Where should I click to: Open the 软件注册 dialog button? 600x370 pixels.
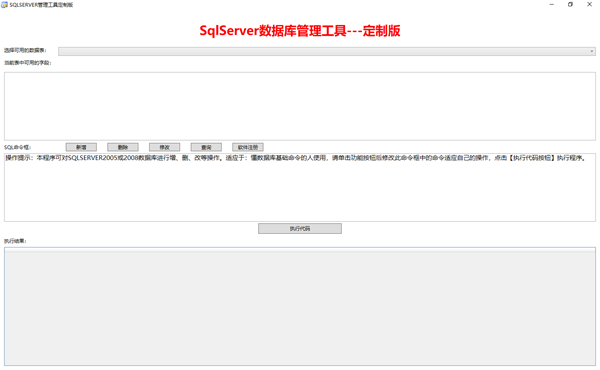(248, 147)
